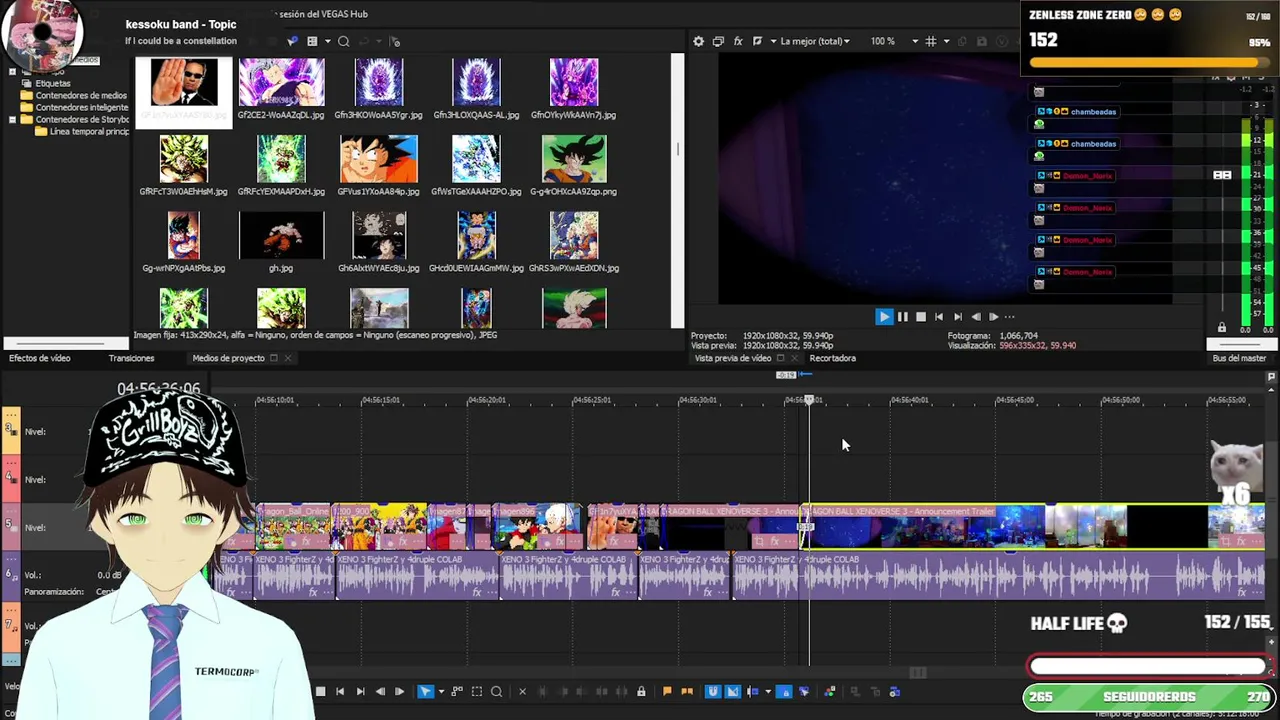Insert region using double orange marker icon

686,691
